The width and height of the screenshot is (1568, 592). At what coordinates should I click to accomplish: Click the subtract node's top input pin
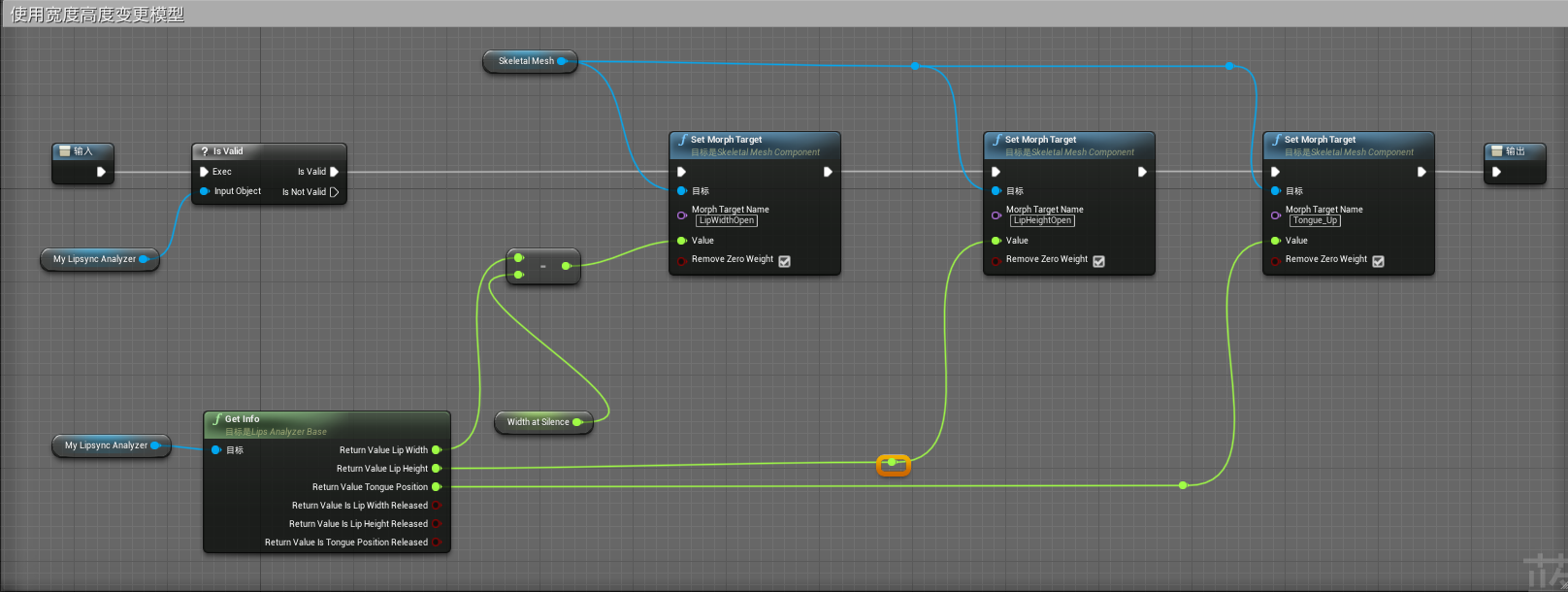519,257
